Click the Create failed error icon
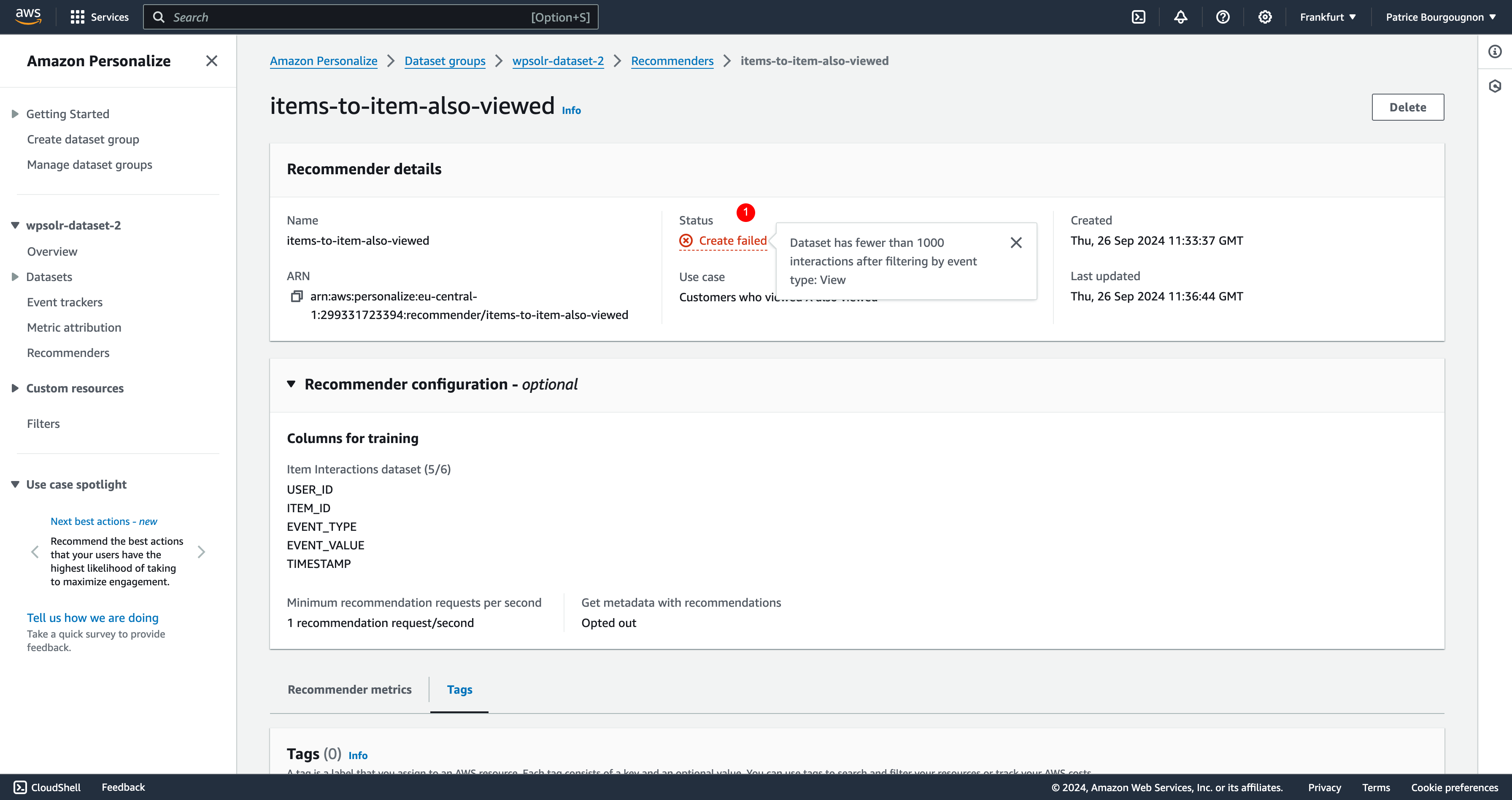Screen dimensions: 1512x800 (686, 241)
